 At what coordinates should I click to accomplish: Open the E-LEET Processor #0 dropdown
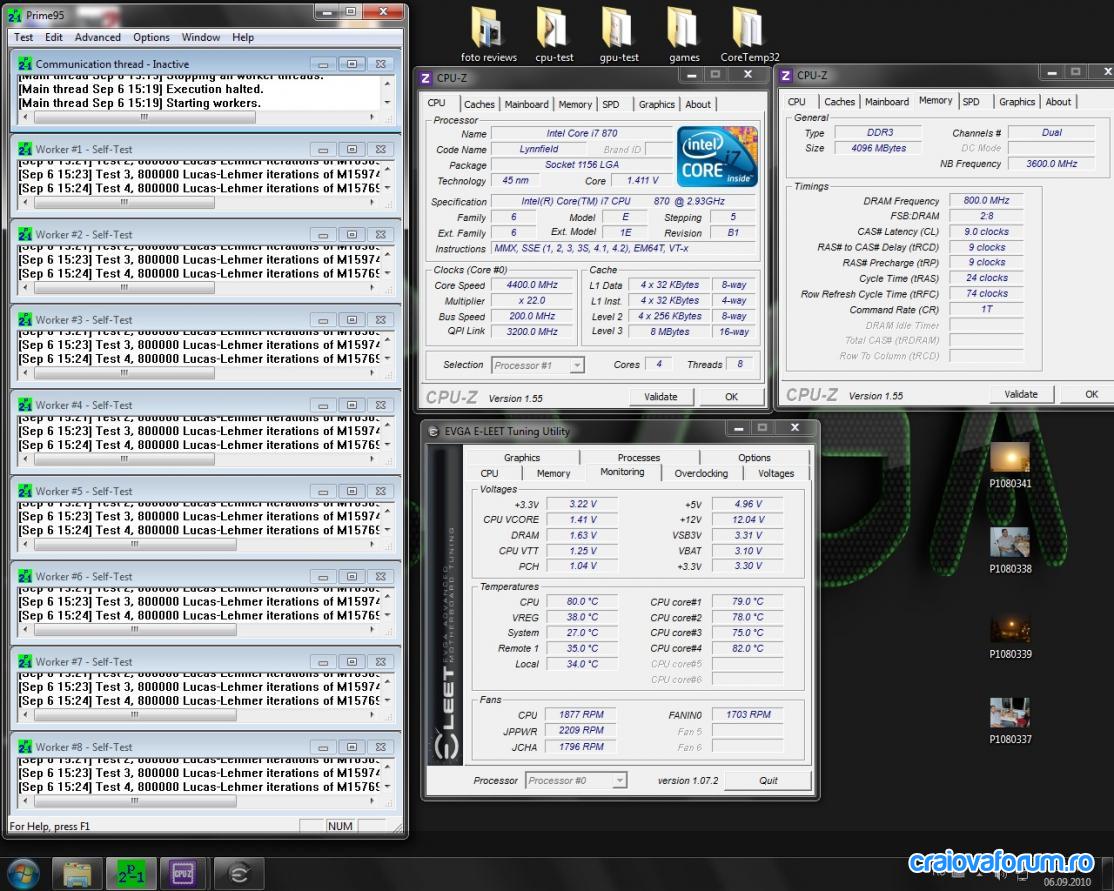pos(576,780)
